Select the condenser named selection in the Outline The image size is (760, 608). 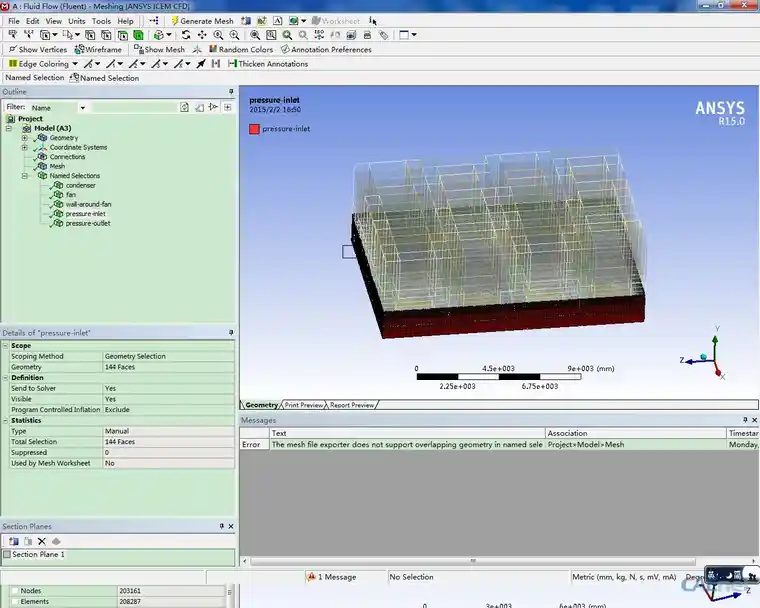click(x=80, y=185)
